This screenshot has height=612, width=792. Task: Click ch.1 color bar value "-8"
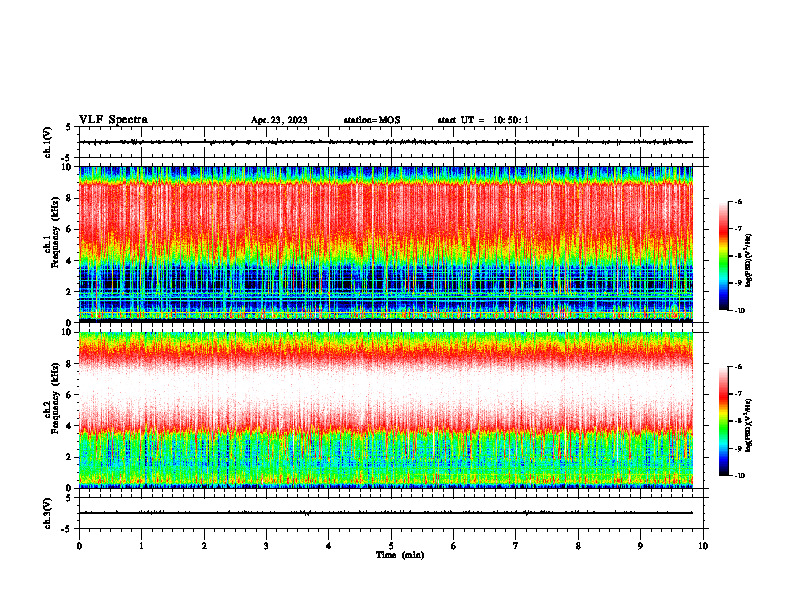(738, 256)
